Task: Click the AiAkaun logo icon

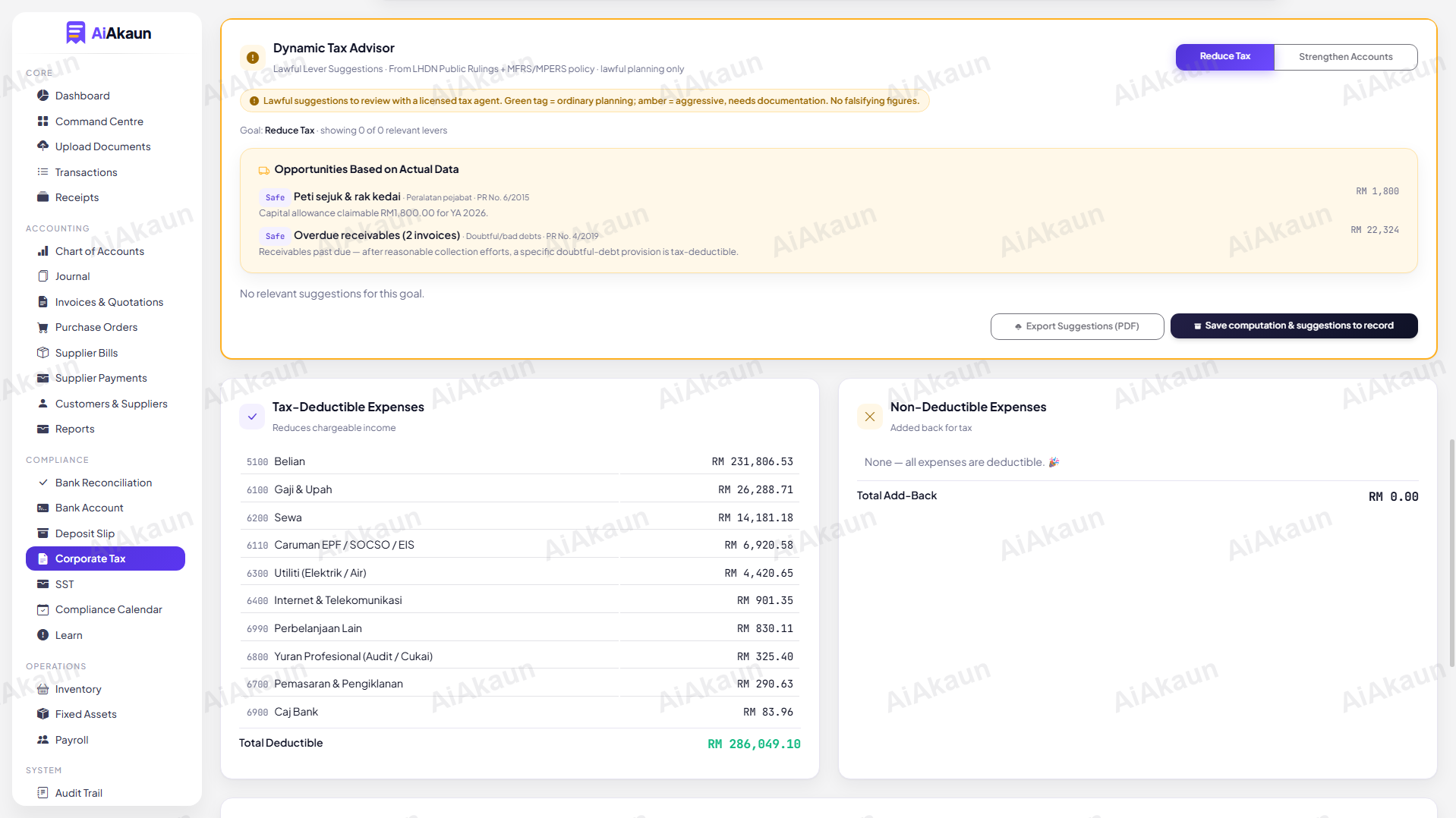Action: (x=75, y=33)
